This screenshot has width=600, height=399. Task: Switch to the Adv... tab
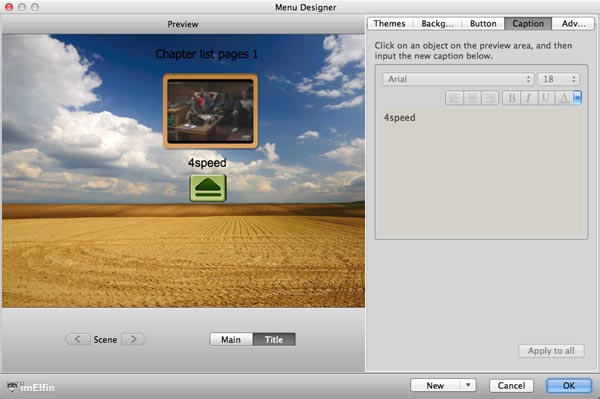click(573, 24)
